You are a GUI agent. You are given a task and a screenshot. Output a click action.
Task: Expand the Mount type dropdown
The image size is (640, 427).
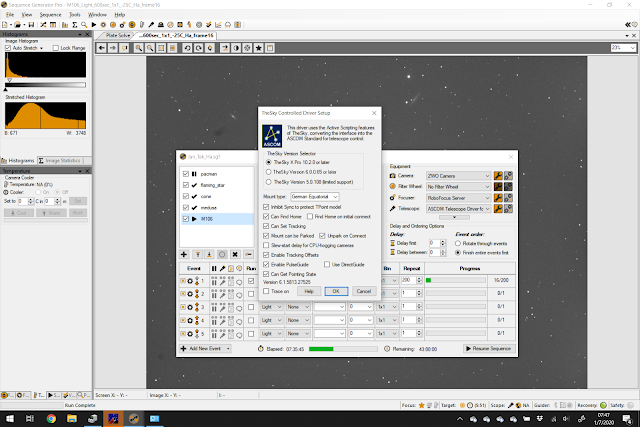pos(314,197)
